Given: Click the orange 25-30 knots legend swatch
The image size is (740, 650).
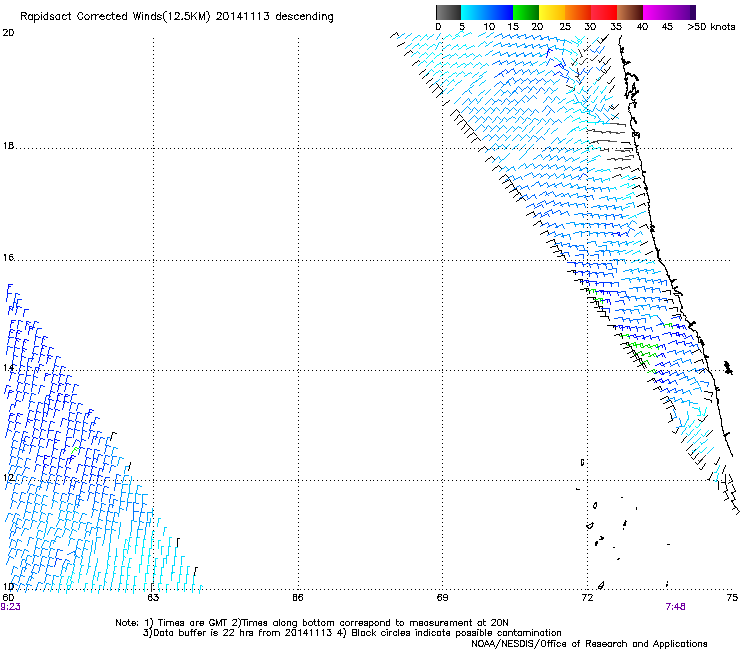Looking at the screenshot, I should point(578,13).
